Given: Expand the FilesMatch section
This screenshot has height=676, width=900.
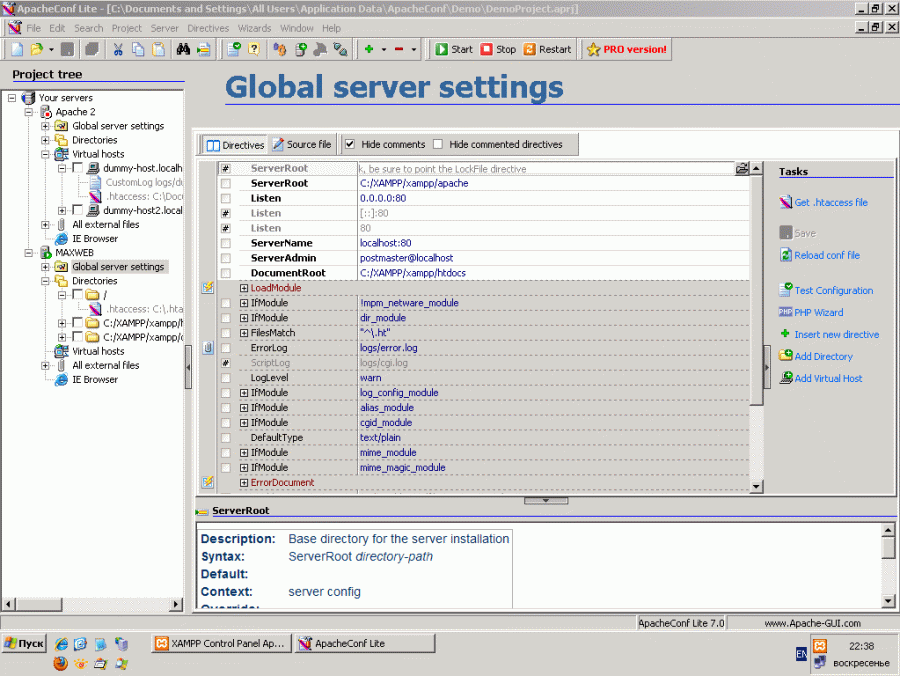Looking at the screenshot, I should pyautogui.click(x=244, y=333).
